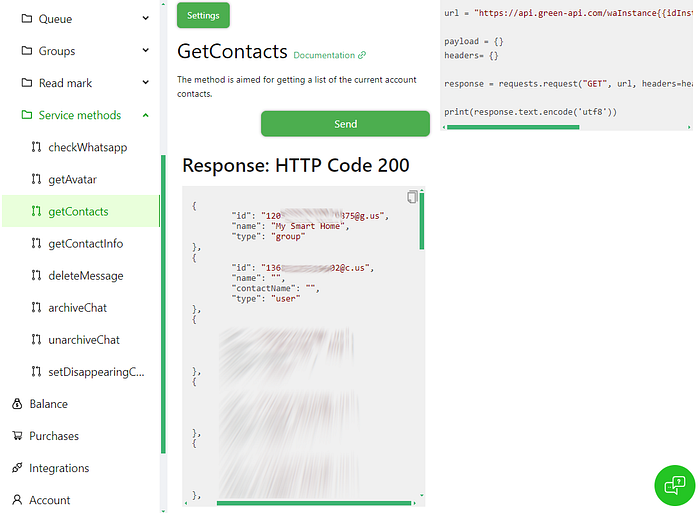Click the payload = {} code line

[474, 41]
